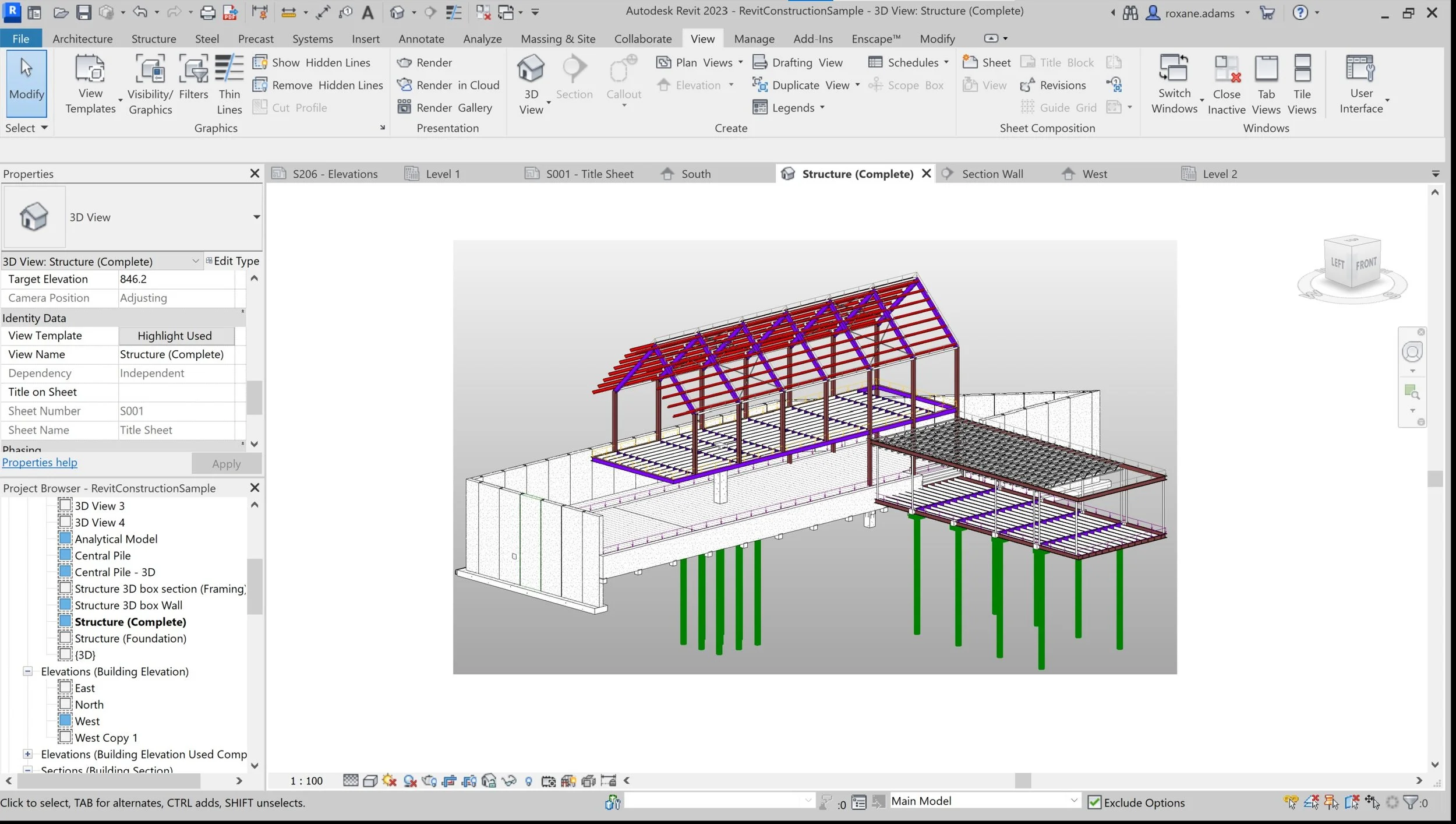
Task: Open Render Gallery
Action: point(445,108)
